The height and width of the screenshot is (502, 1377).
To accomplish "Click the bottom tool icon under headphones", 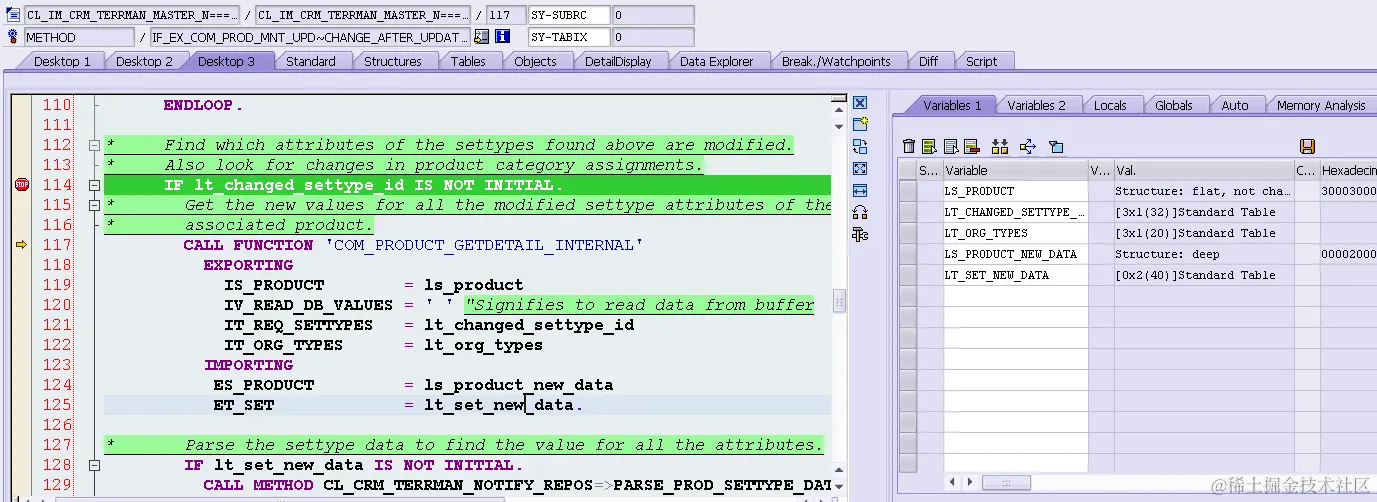I will click(x=859, y=234).
